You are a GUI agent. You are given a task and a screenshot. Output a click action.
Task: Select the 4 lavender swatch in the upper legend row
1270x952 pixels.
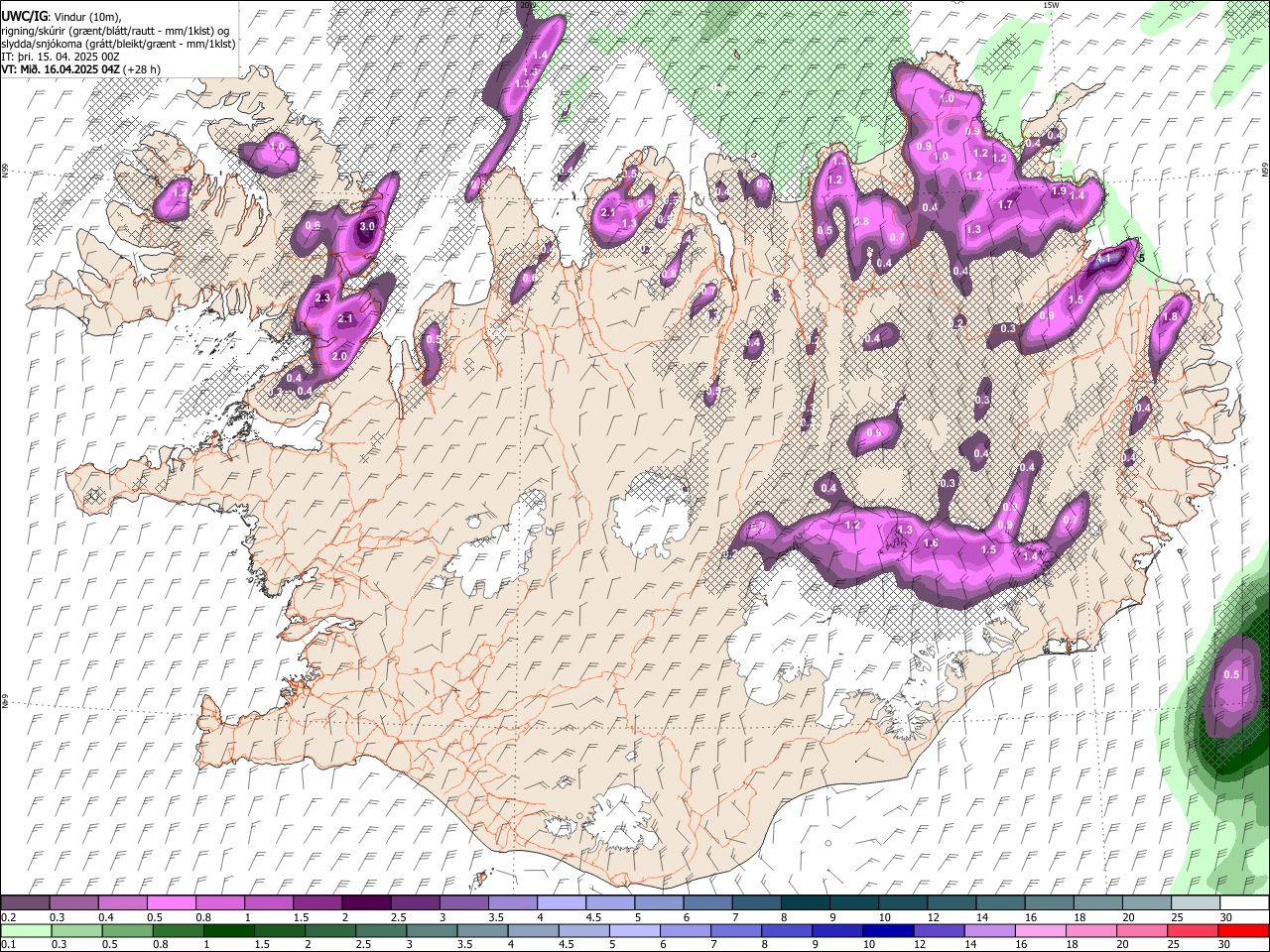click(x=562, y=903)
